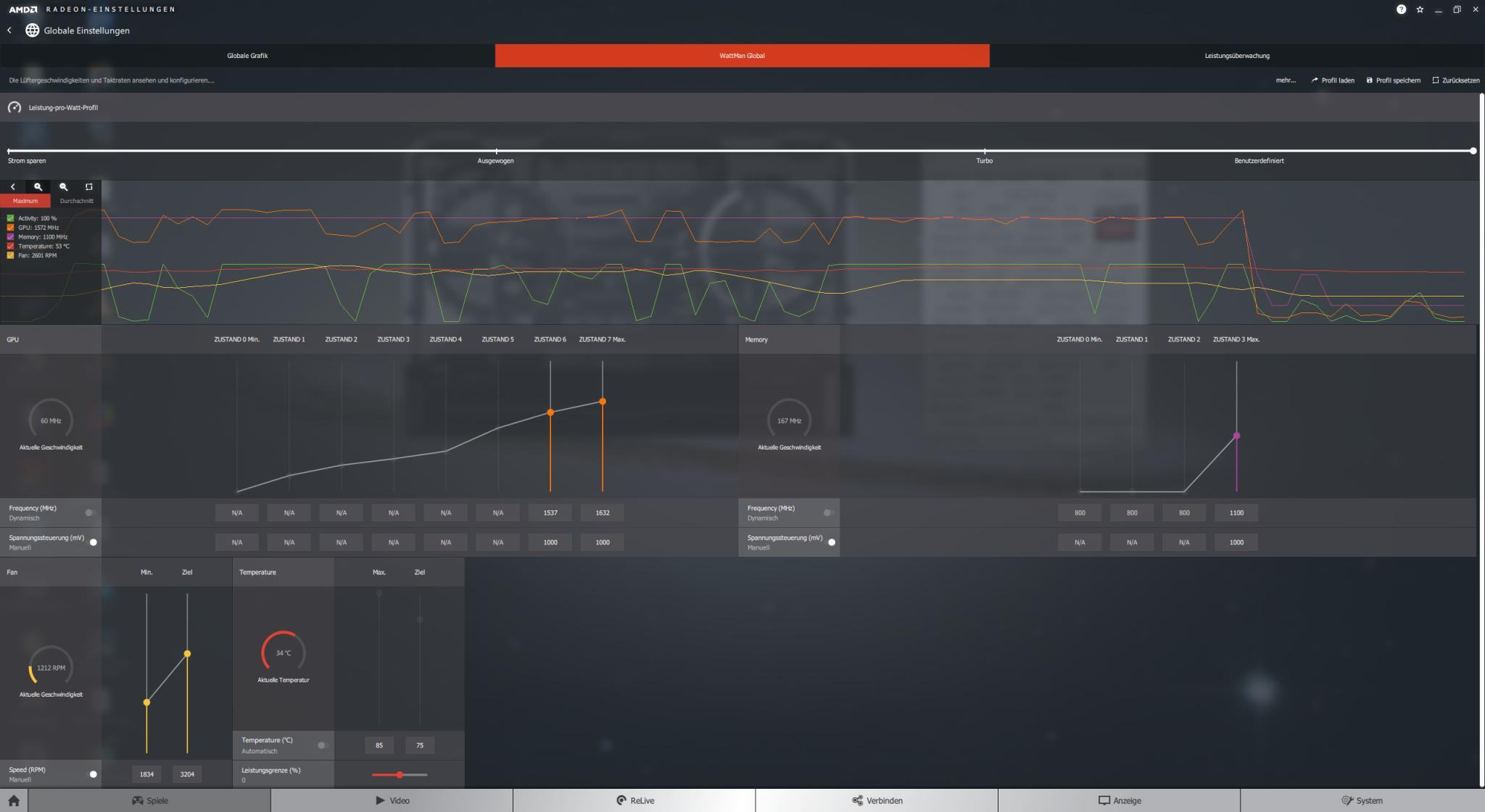Edit the fan minimum speed field 1834
Screen dimensions: 1485x812
146,774
